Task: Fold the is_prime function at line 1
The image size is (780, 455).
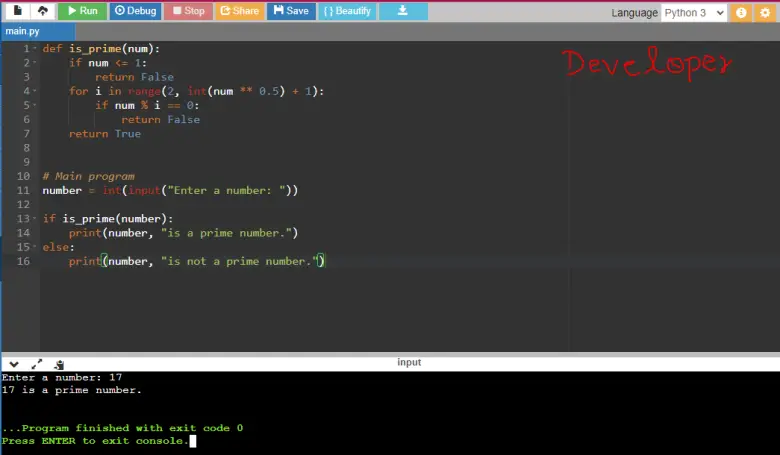Action: coord(36,49)
